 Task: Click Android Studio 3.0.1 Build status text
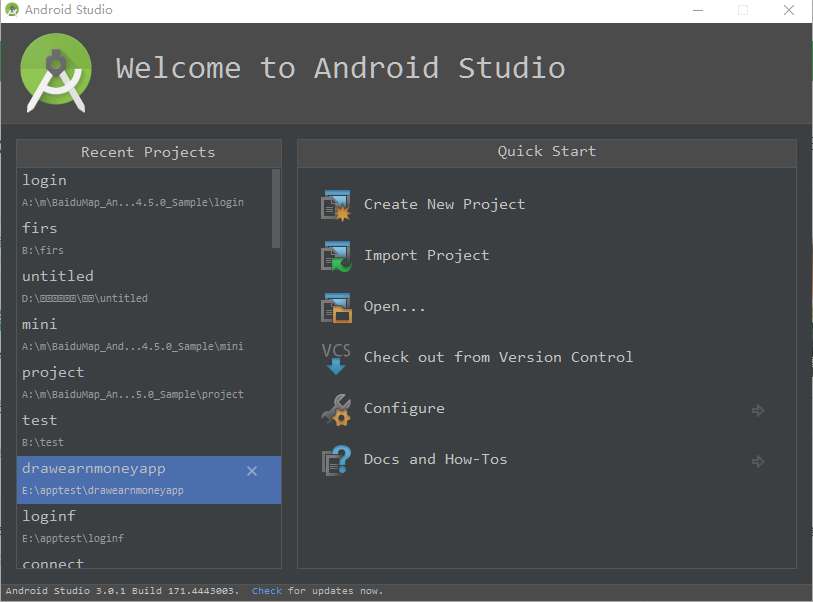122,591
